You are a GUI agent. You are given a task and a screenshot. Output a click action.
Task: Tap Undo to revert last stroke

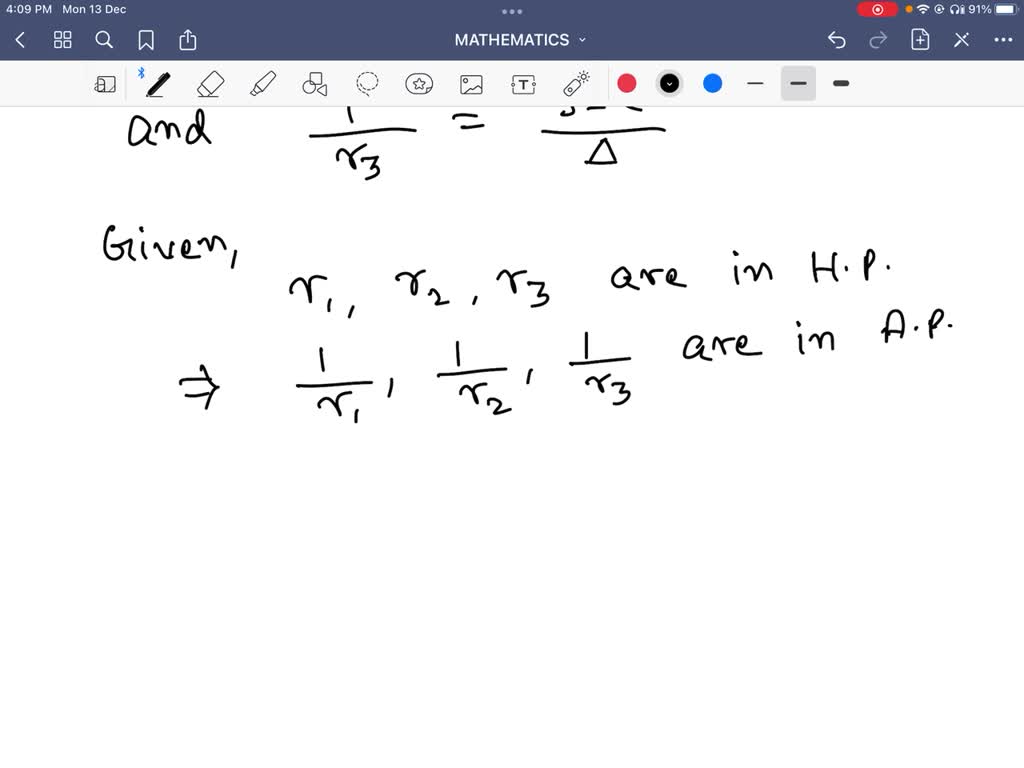[x=837, y=39]
